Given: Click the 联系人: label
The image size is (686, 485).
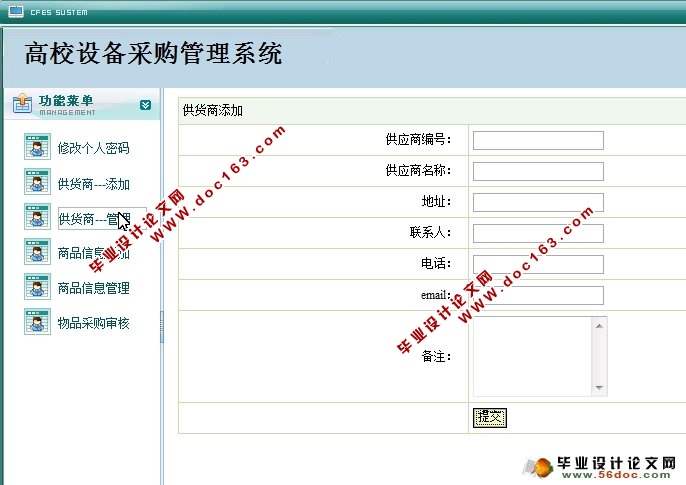Looking at the screenshot, I should pos(430,233).
